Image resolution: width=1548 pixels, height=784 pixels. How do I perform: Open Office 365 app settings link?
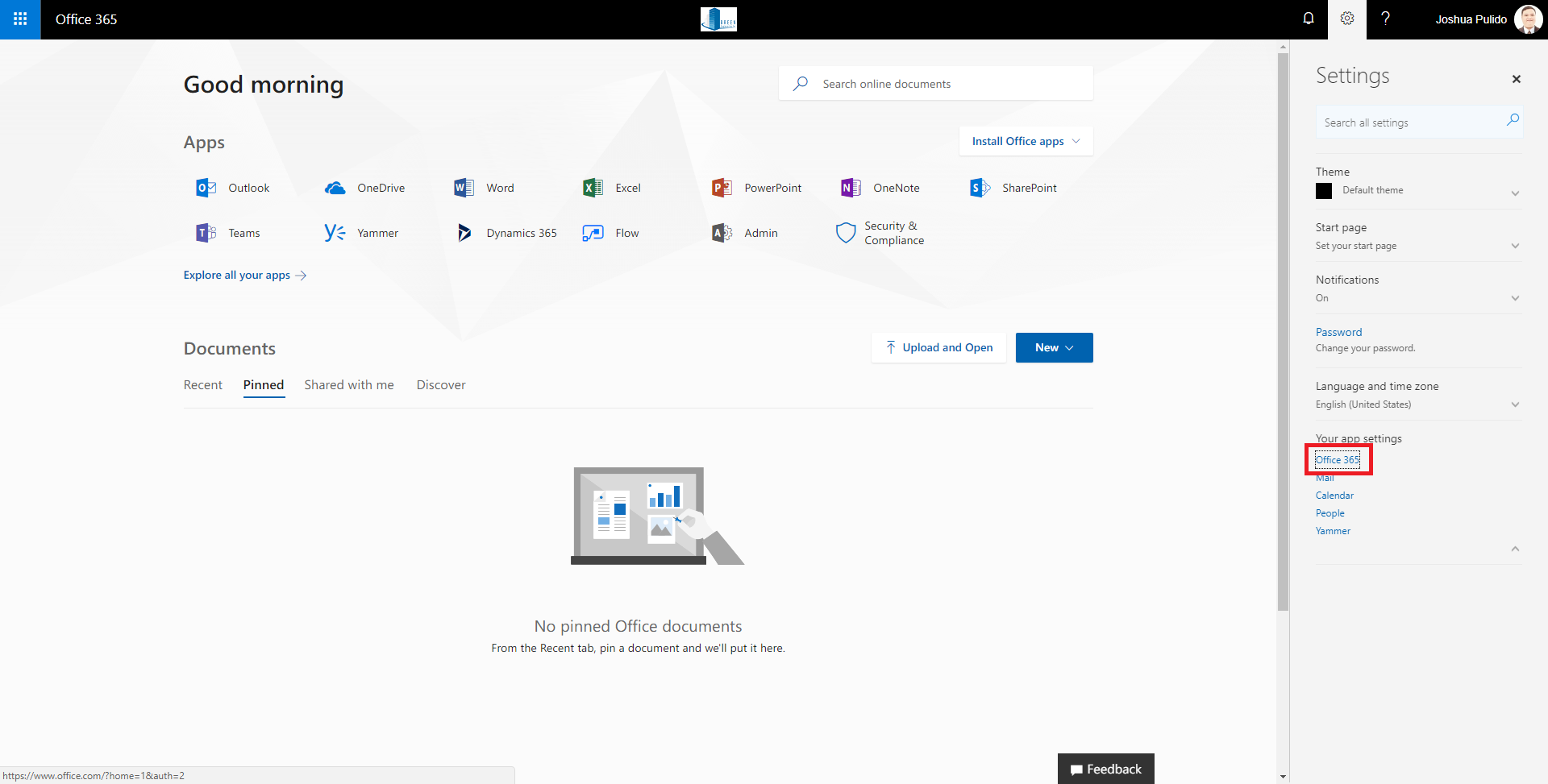click(1338, 460)
